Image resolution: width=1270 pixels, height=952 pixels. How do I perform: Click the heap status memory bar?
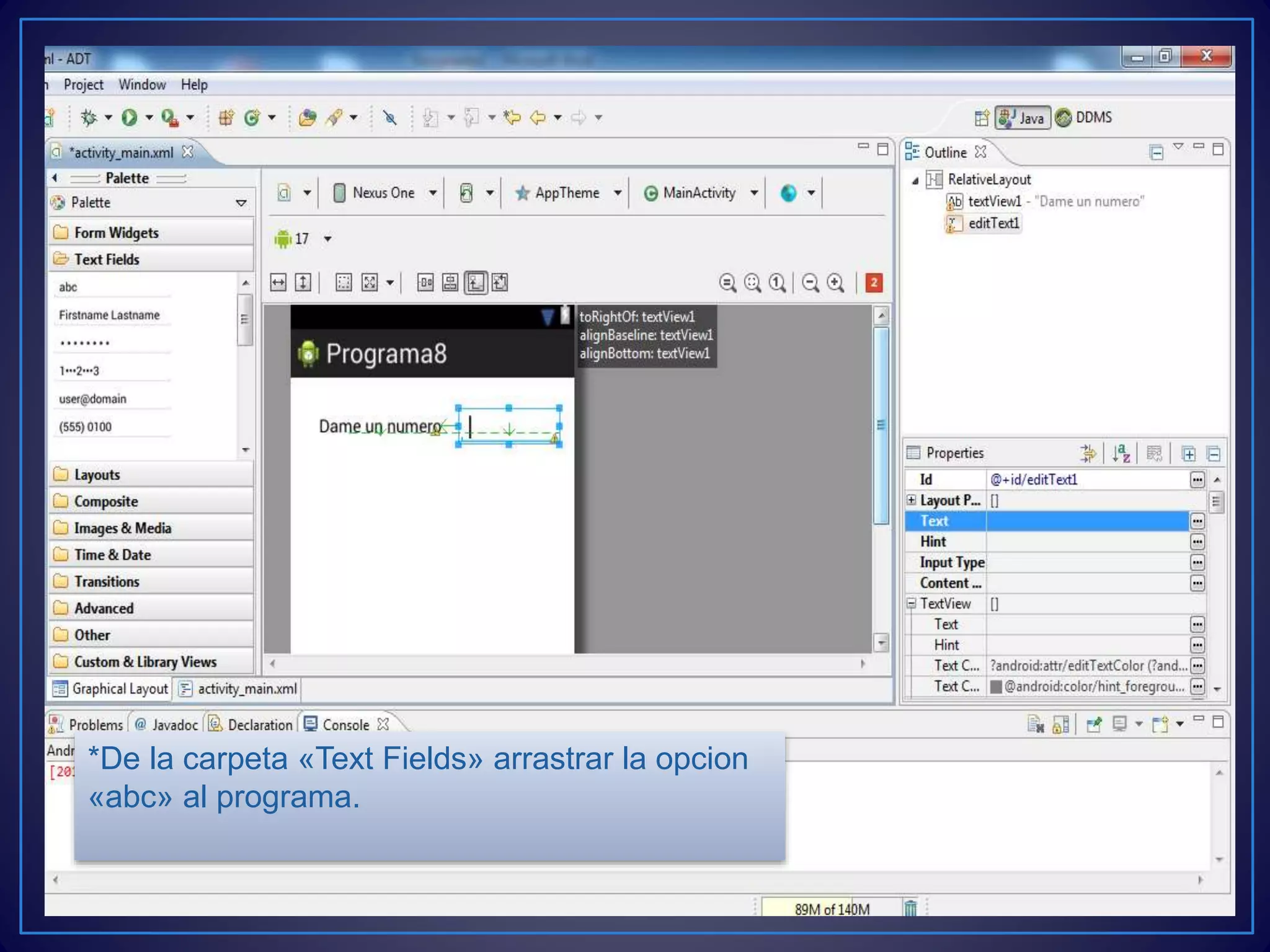pyautogui.click(x=832, y=909)
